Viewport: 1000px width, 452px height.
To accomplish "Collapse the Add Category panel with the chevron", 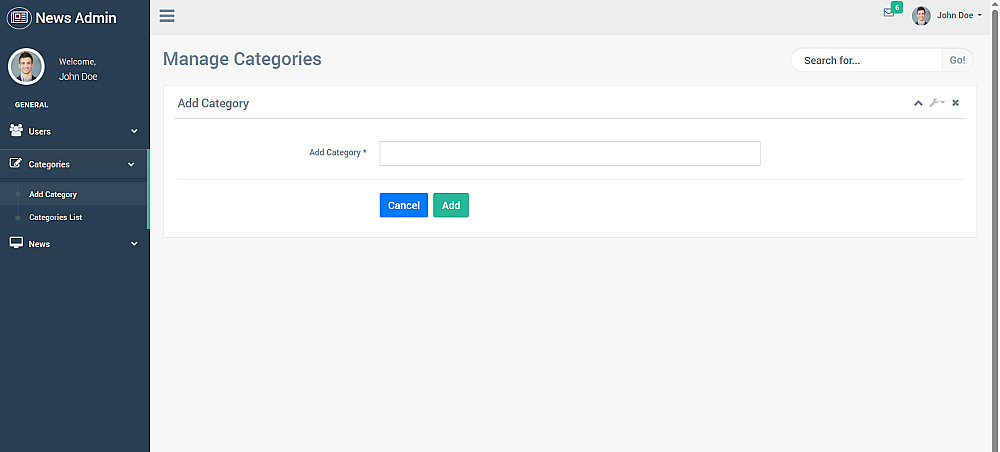I will 918,103.
